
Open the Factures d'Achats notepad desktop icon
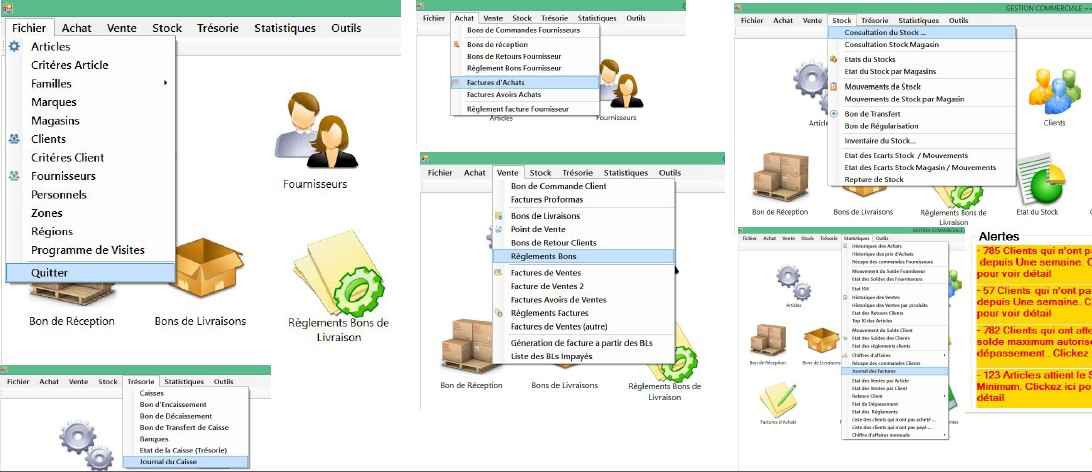coord(776,398)
